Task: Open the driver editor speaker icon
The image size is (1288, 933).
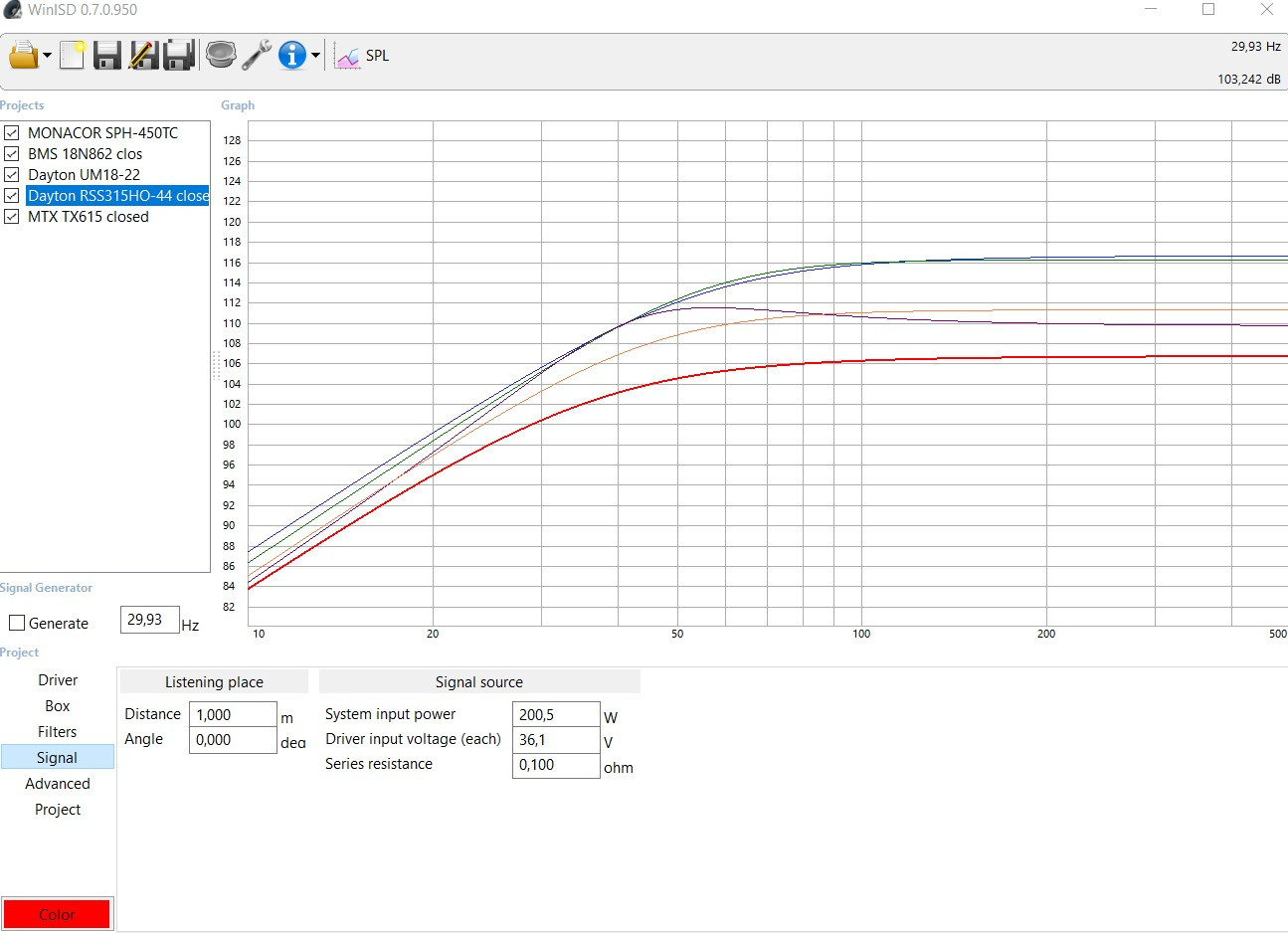Action: point(221,55)
